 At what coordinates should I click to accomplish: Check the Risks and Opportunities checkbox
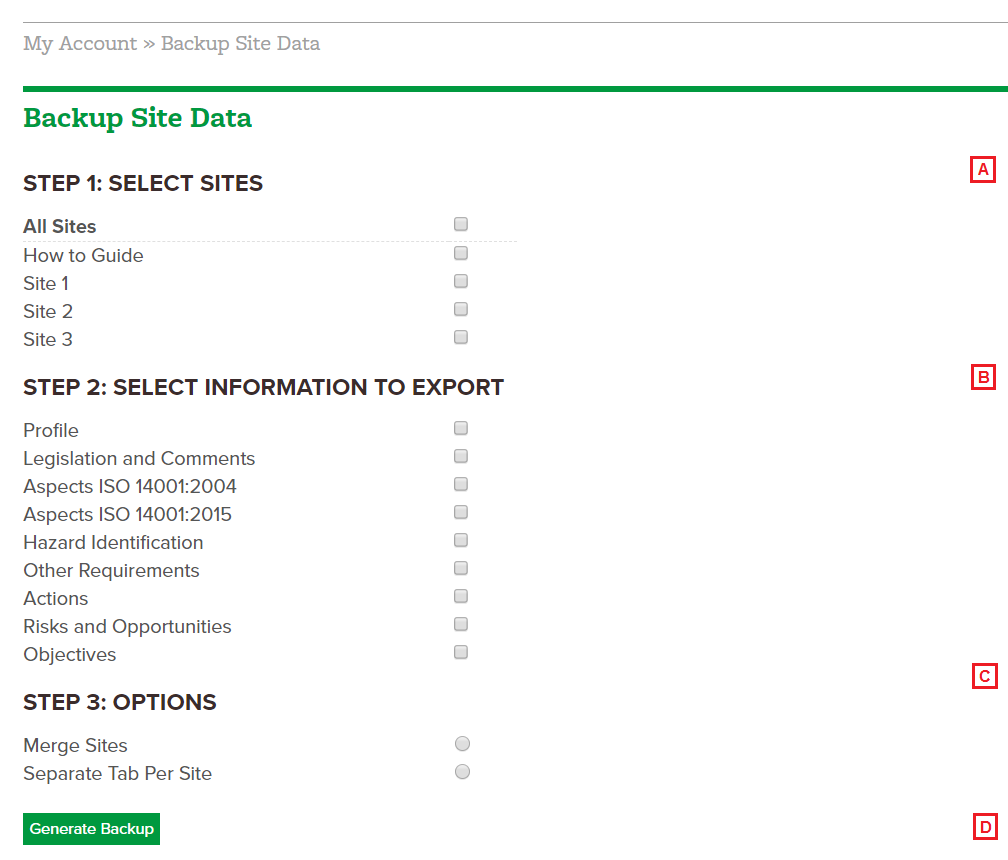click(x=461, y=624)
